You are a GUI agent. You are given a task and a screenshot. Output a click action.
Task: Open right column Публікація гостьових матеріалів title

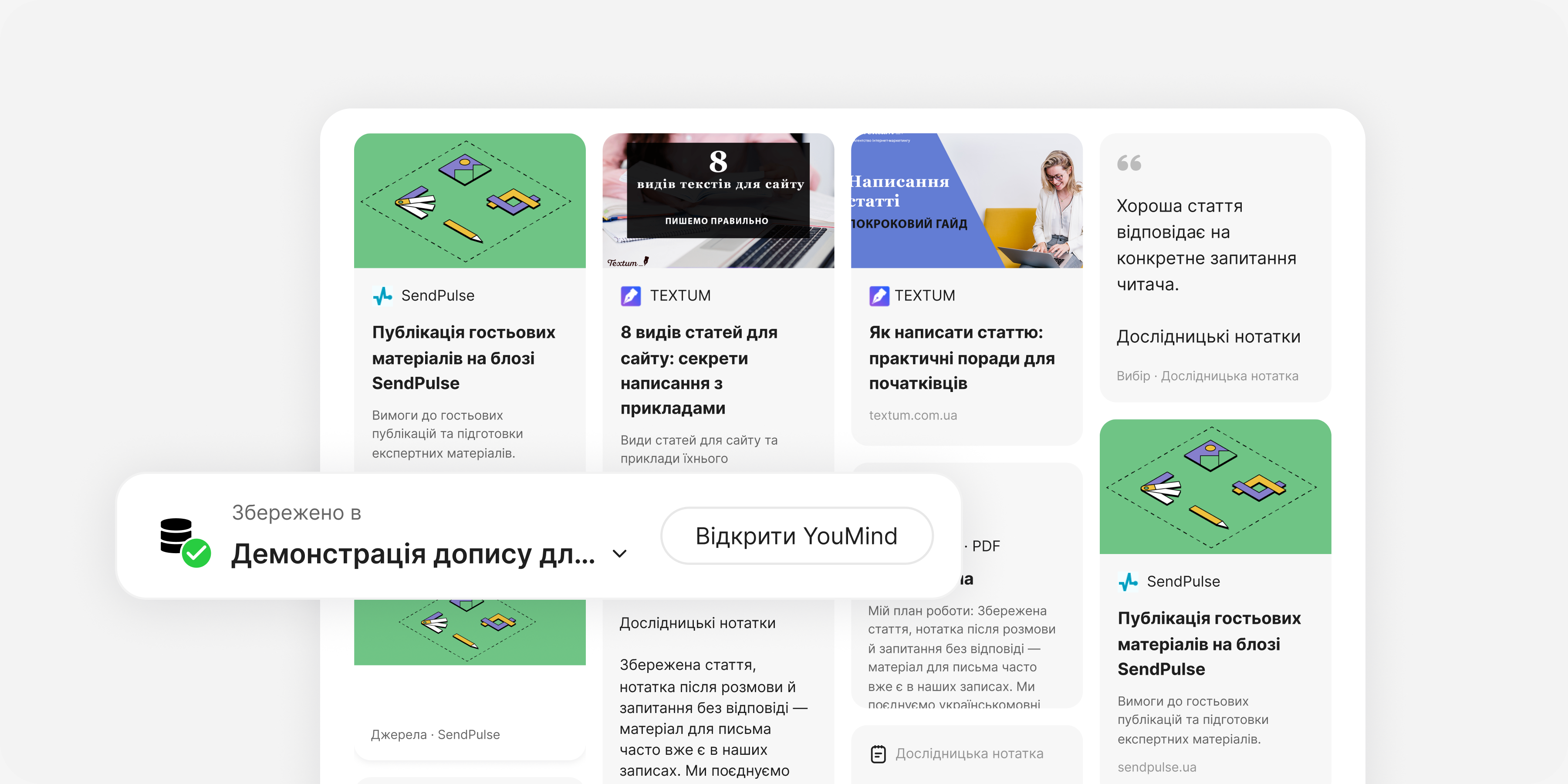[1209, 643]
